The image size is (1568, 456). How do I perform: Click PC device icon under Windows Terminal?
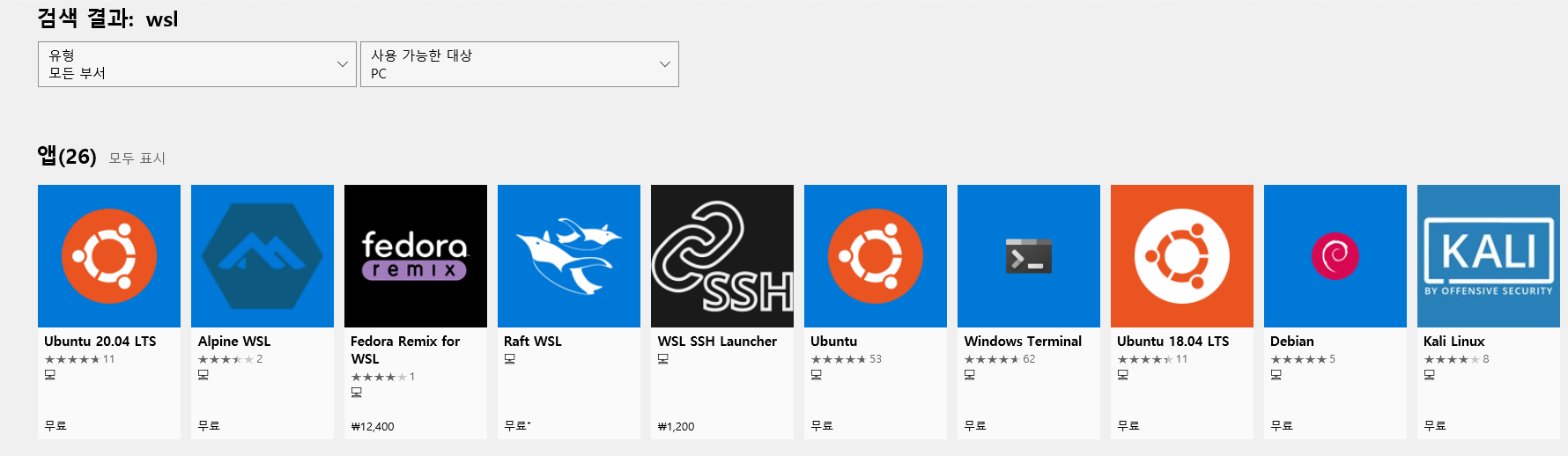[970, 375]
